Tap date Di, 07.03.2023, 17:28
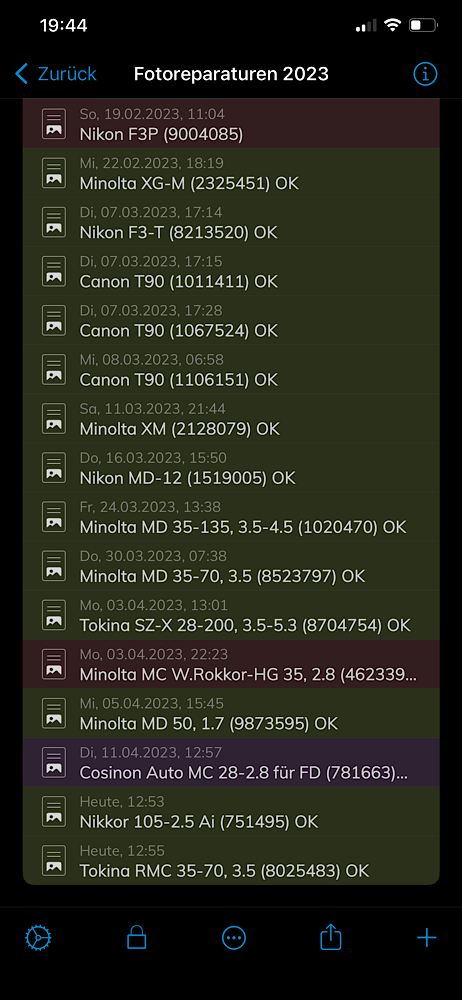 click(151, 311)
